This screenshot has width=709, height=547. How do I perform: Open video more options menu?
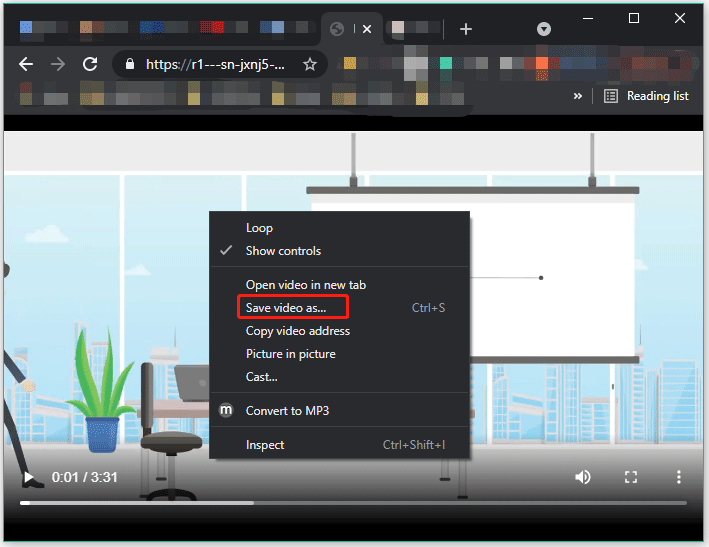click(x=679, y=477)
